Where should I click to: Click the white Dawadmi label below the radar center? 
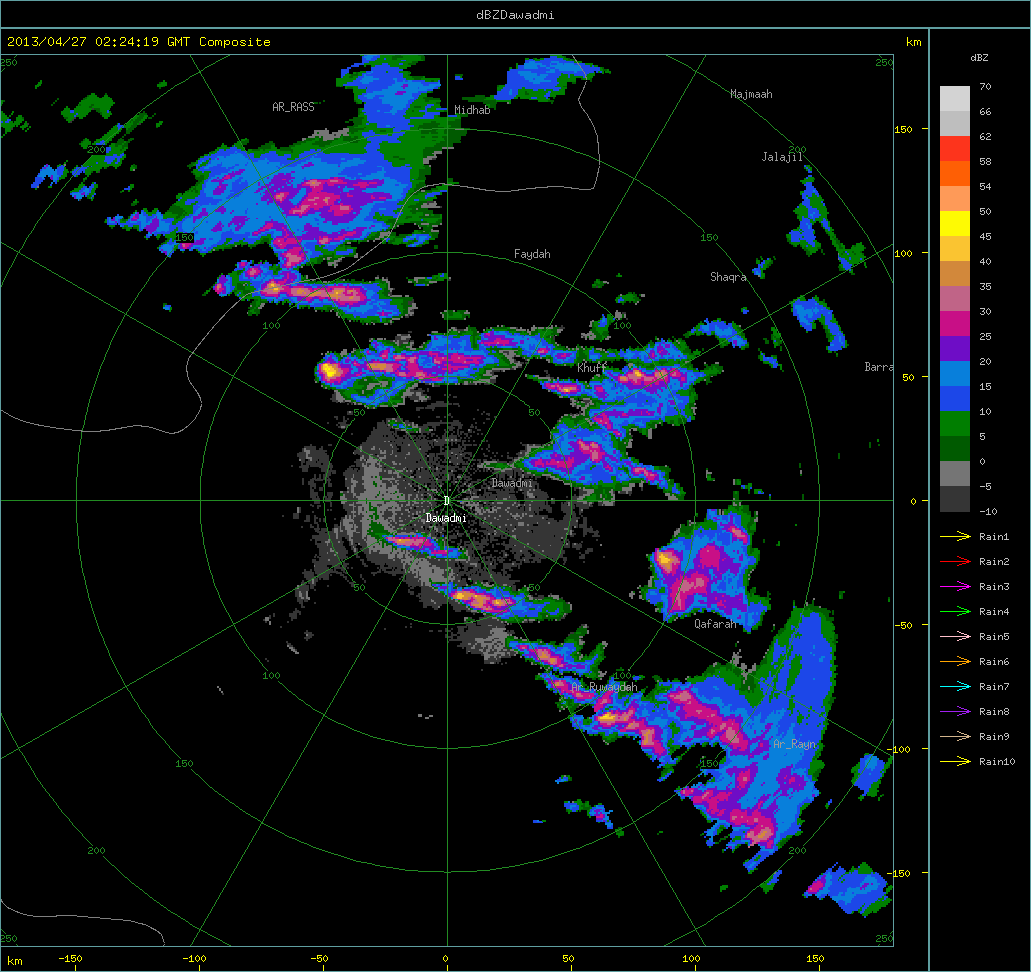446,518
